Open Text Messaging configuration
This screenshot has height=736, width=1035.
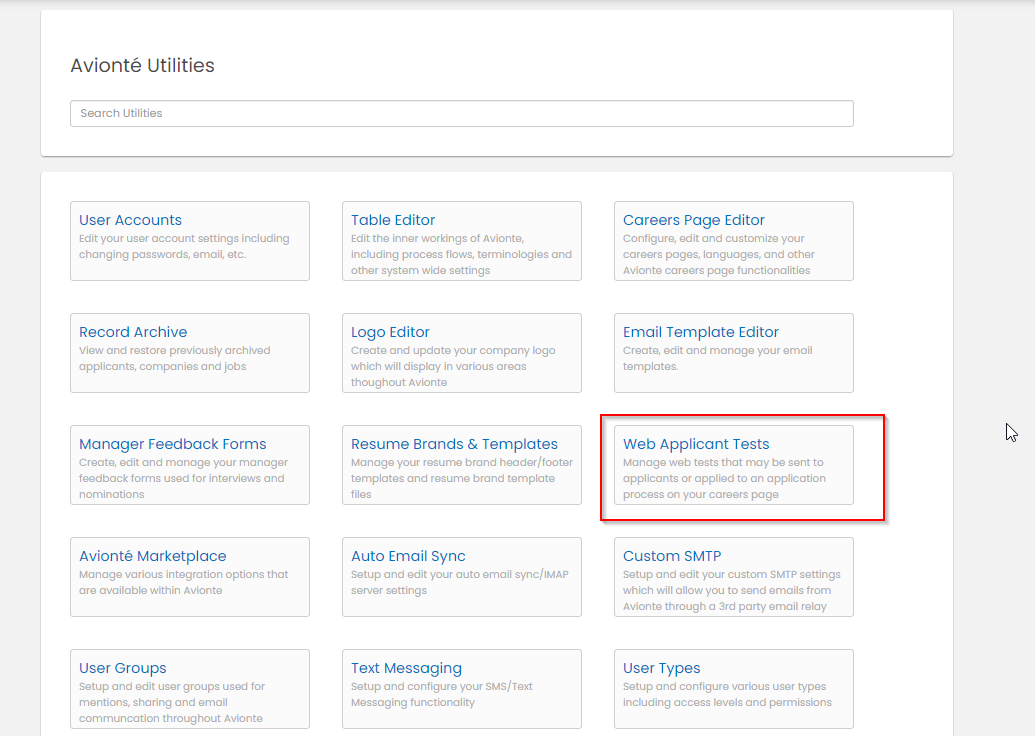[x=406, y=668]
